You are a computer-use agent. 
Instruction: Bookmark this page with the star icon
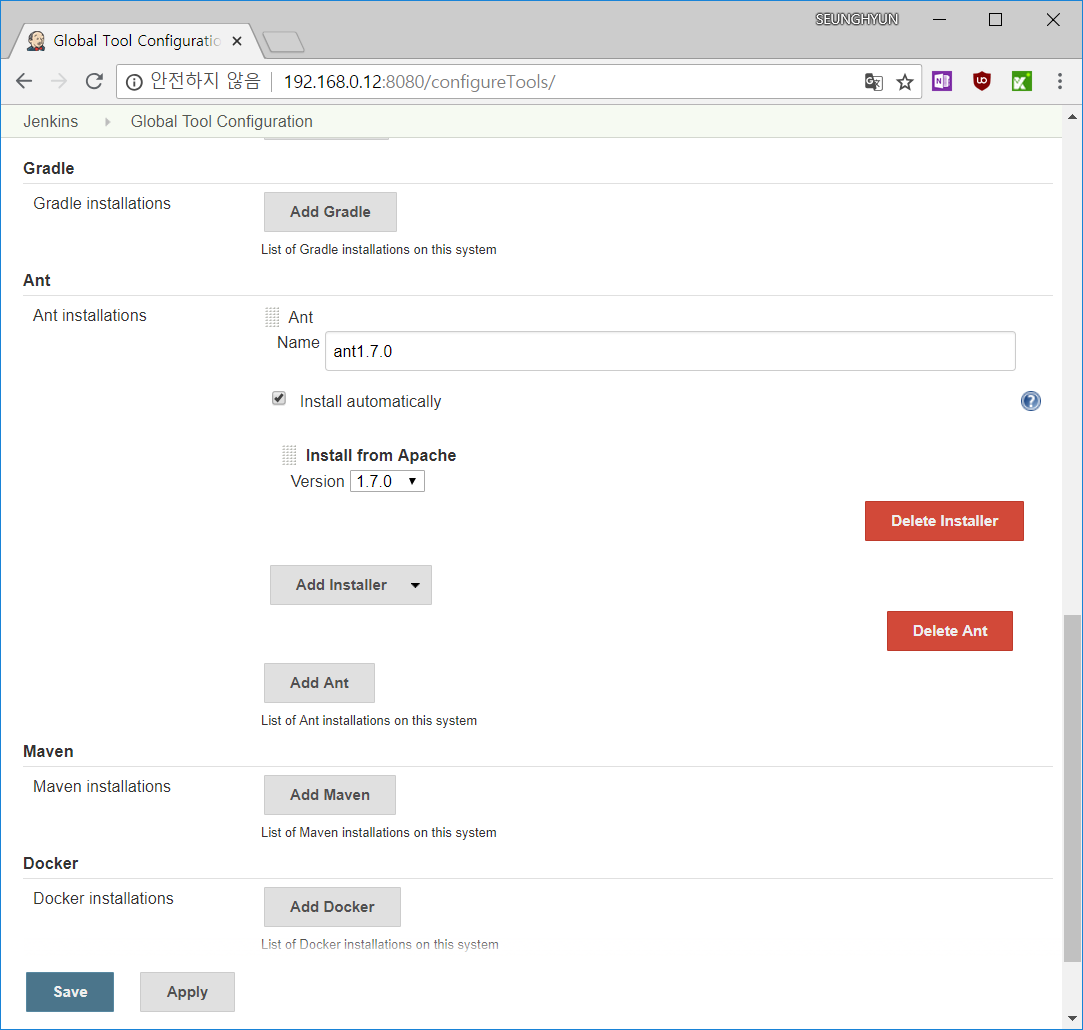click(x=905, y=82)
